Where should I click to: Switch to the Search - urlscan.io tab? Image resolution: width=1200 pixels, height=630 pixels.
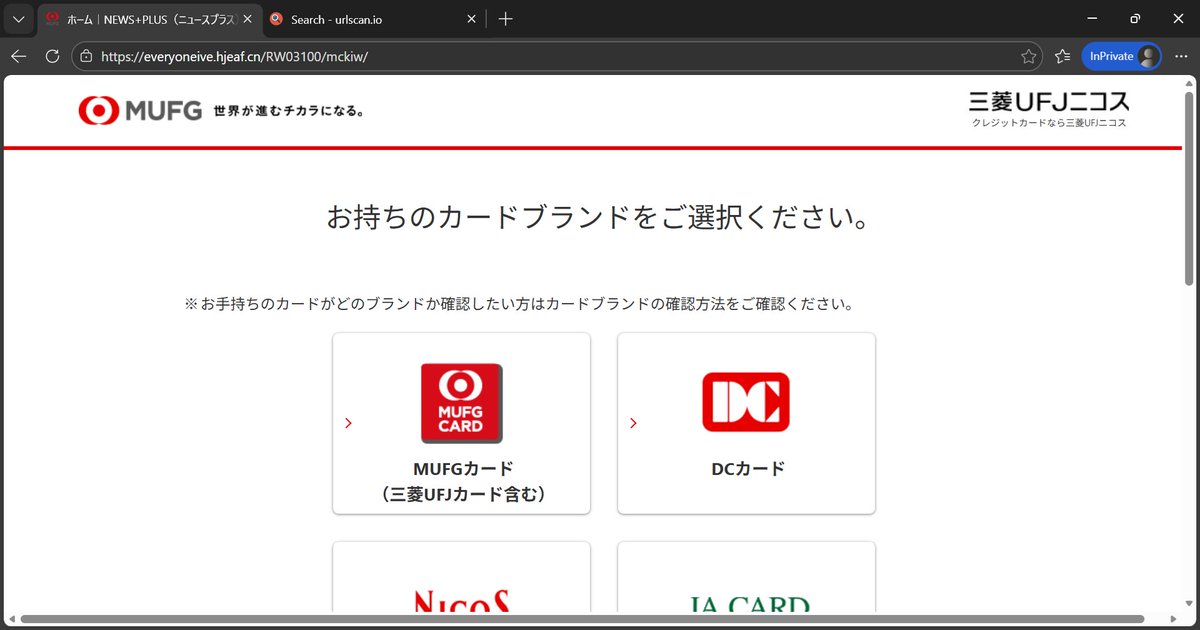click(375, 19)
